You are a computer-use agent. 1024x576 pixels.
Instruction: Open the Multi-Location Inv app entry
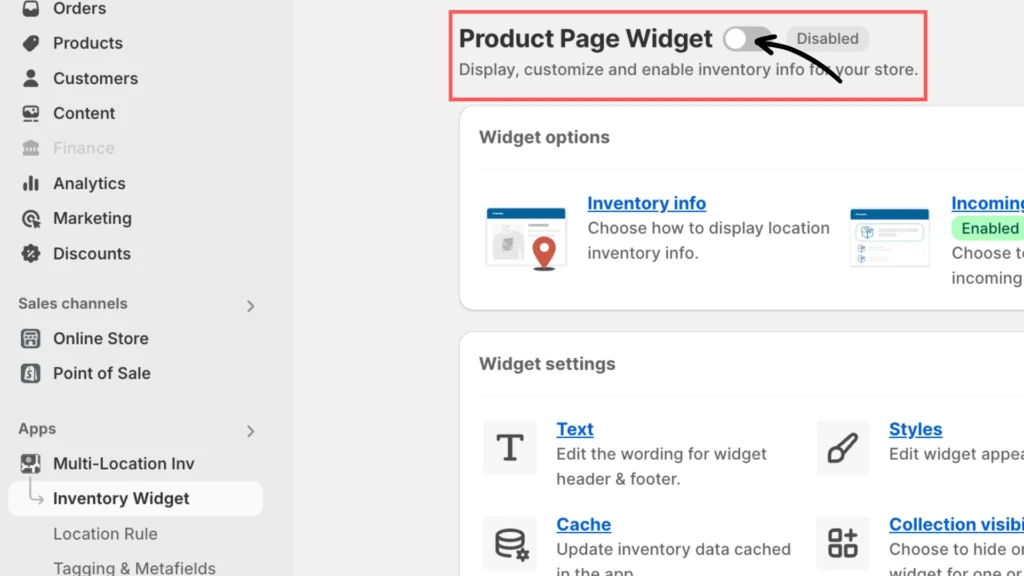[123, 463]
